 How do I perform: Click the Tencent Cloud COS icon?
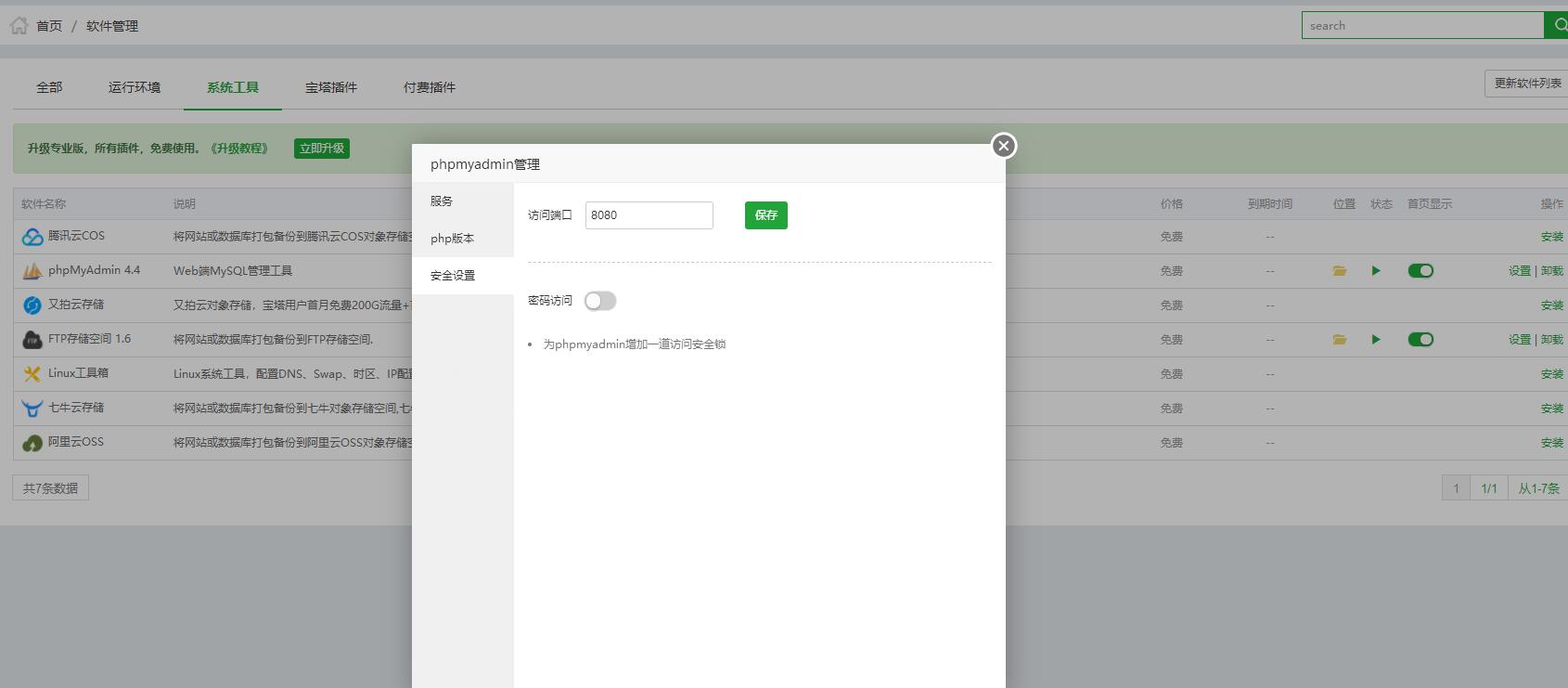click(x=32, y=237)
